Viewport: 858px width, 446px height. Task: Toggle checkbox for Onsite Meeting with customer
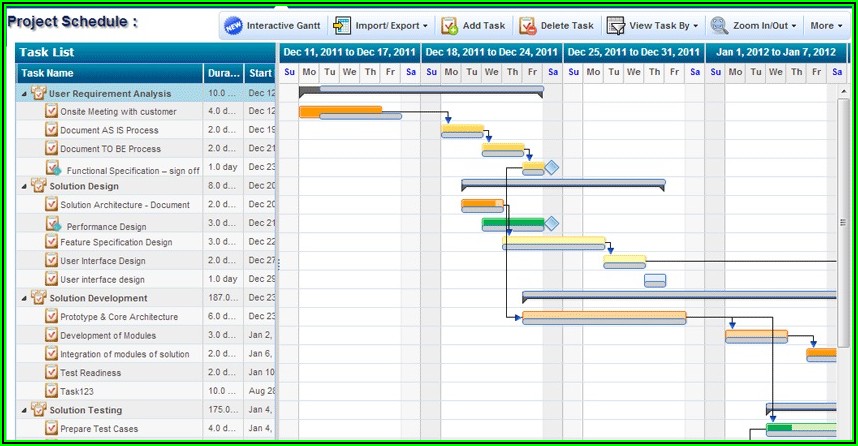point(51,111)
